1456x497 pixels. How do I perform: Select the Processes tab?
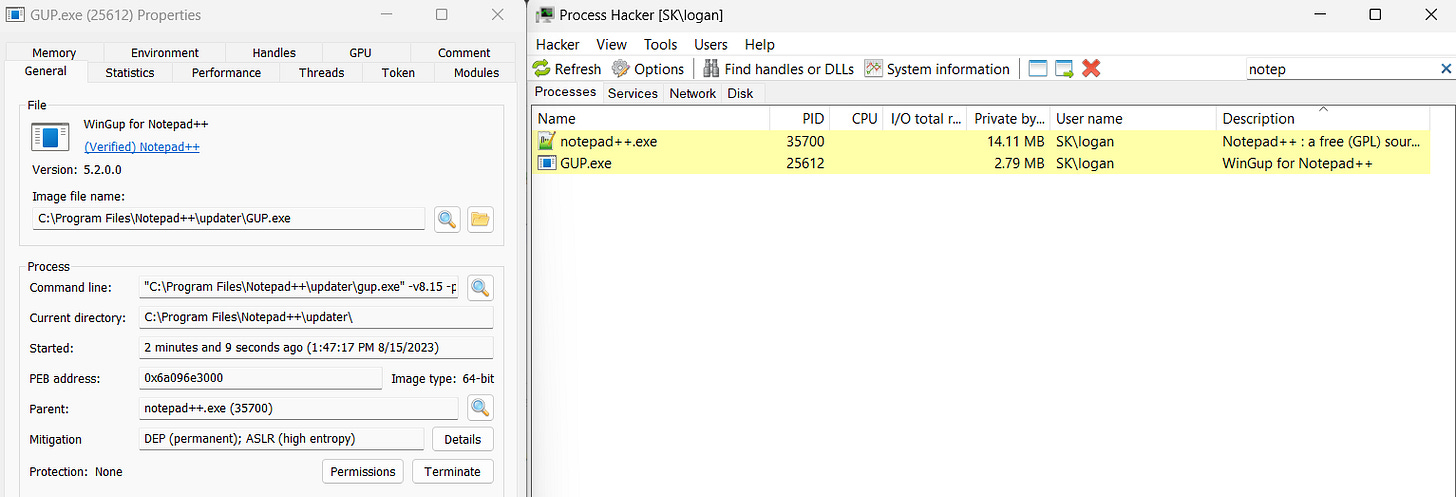566,92
